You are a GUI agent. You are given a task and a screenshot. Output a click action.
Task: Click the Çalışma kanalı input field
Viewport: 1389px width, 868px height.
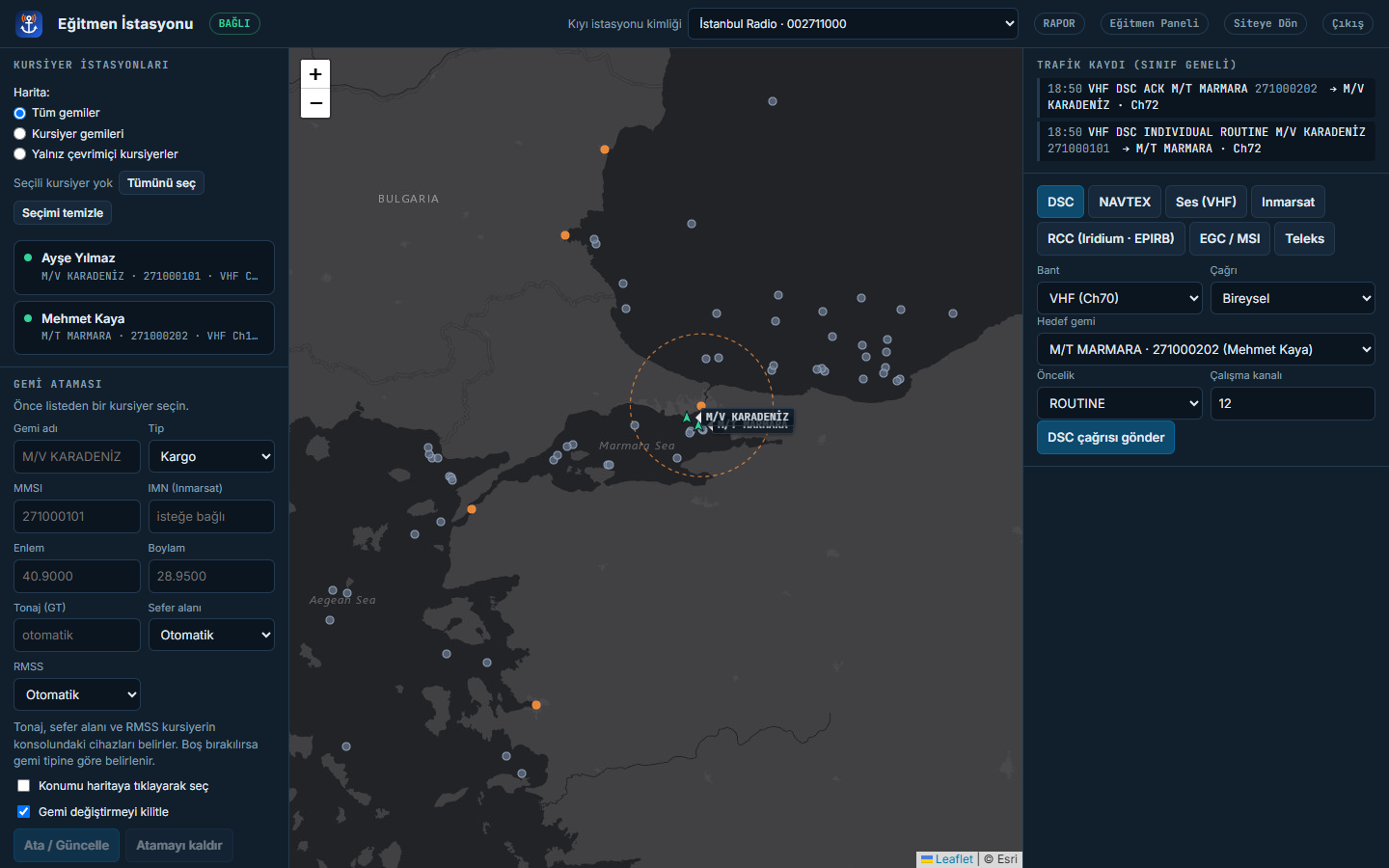pos(1293,403)
